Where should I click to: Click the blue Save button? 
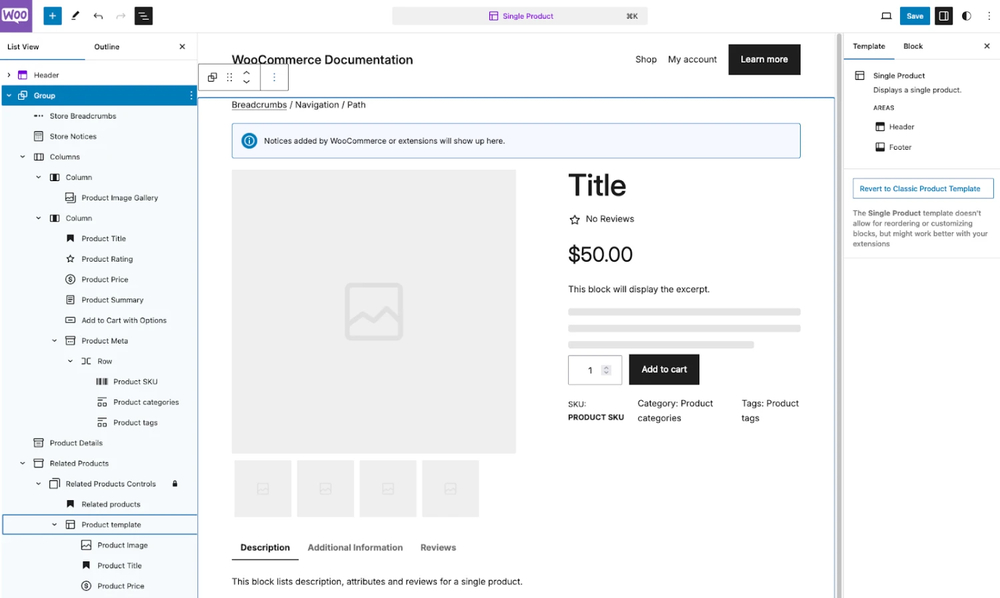click(x=915, y=15)
